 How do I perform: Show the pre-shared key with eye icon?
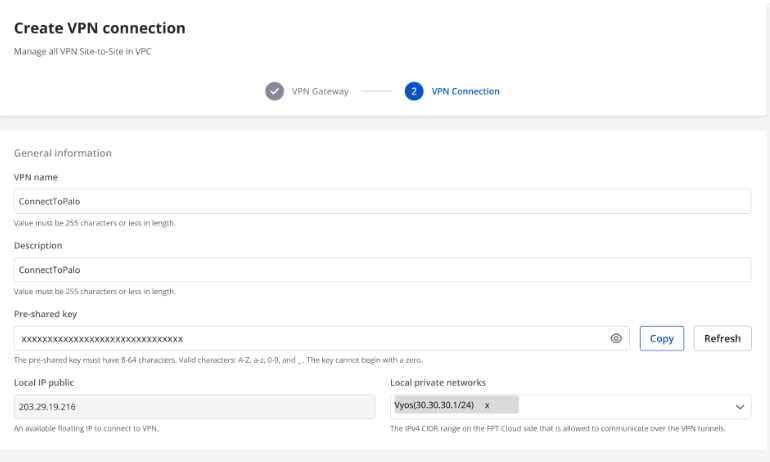click(616, 339)
